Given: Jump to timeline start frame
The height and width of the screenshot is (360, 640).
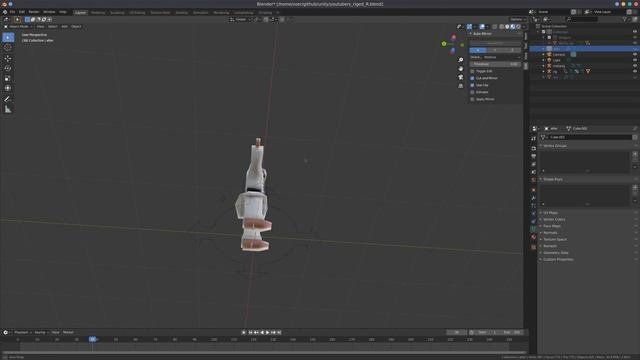Looking at the screenshot, I should (x=251, y=333).
